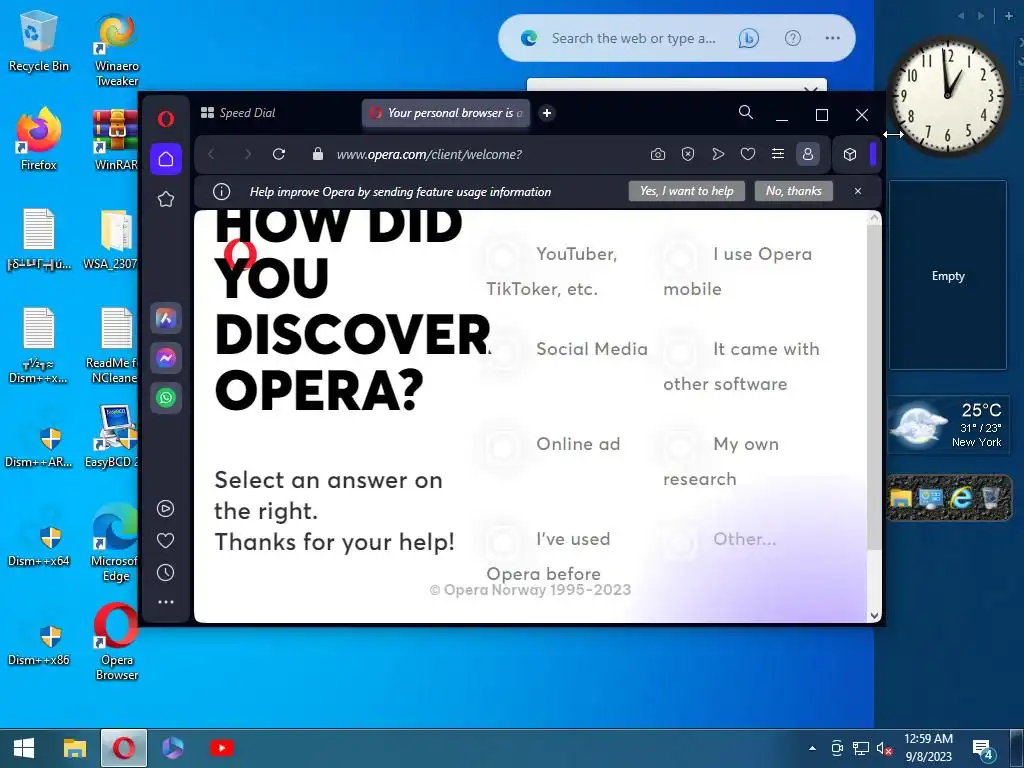Open Bing chat icon in search bar
This screenshot has width=1024, height=768.
click(x=748, y=39)
